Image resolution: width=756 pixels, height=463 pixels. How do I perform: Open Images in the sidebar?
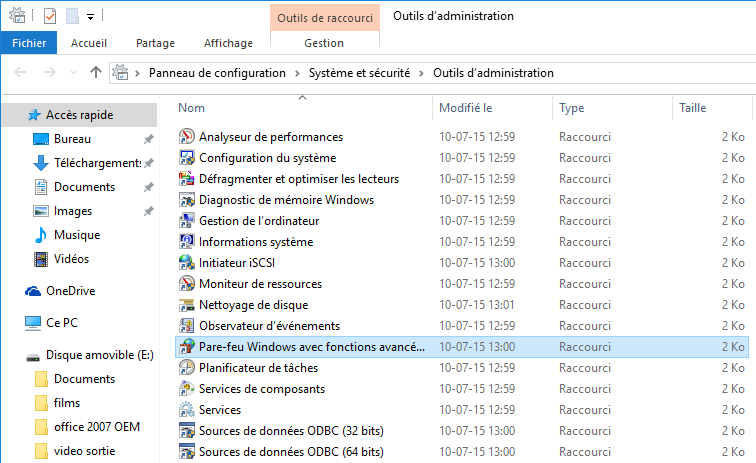pyautogui.click(x=73, y=211)
